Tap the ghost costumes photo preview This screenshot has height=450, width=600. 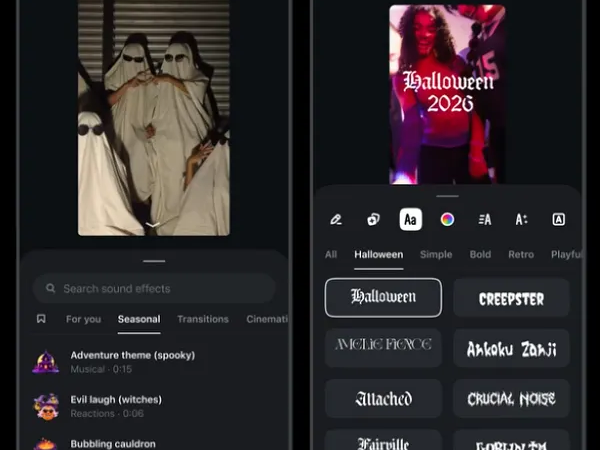pos(153,117)
